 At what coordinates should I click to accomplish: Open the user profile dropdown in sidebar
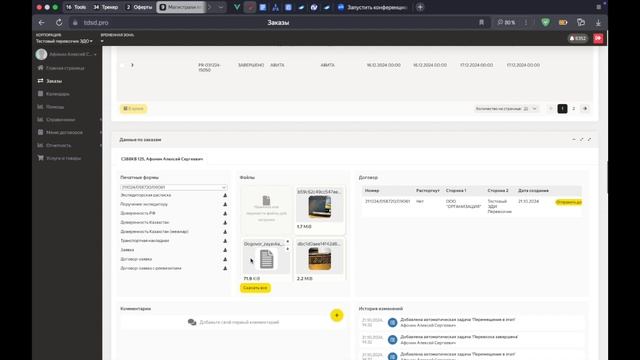pyautogui.click(x=67, y=54)
